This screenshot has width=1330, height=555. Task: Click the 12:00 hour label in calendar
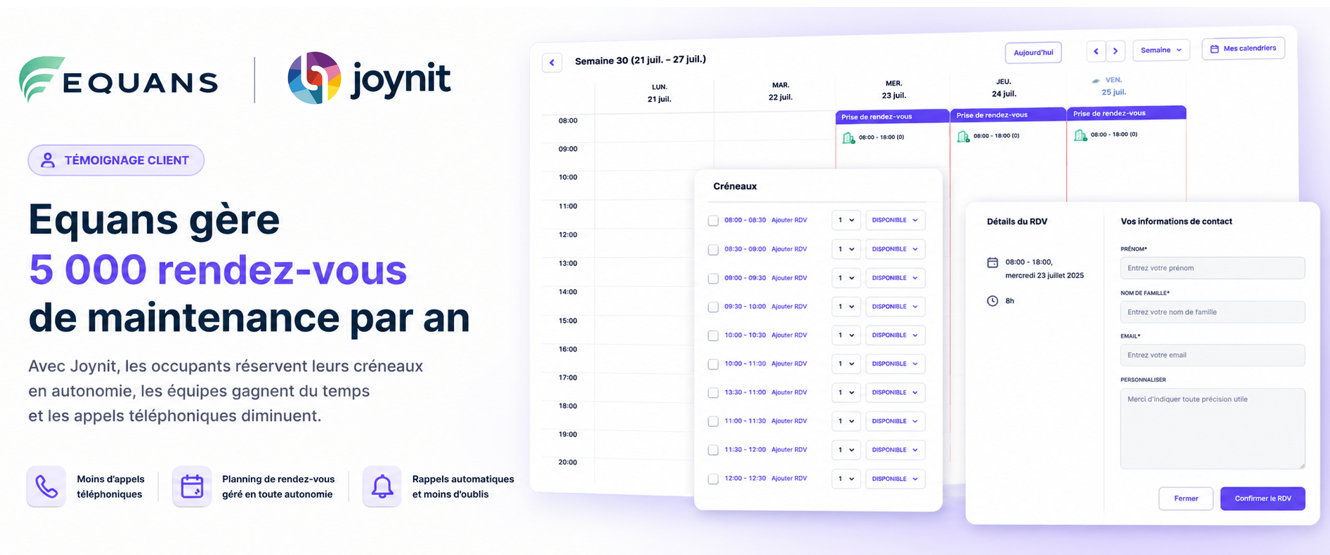[x=568, y=235]
